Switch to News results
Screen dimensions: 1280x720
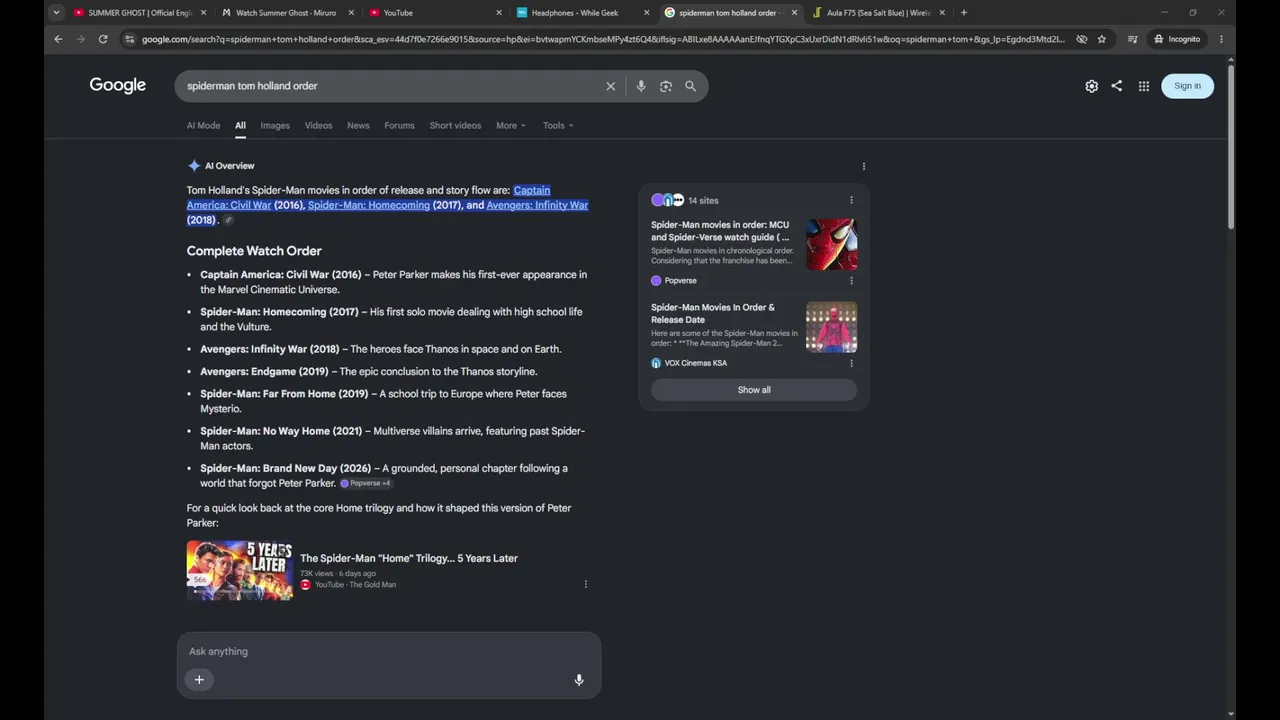pyautogui.click(x=358, y=125)
